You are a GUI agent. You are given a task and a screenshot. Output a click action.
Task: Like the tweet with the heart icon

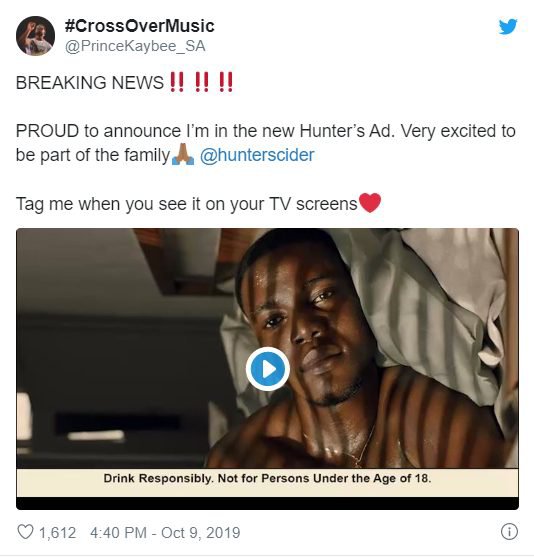click(25, 532)
